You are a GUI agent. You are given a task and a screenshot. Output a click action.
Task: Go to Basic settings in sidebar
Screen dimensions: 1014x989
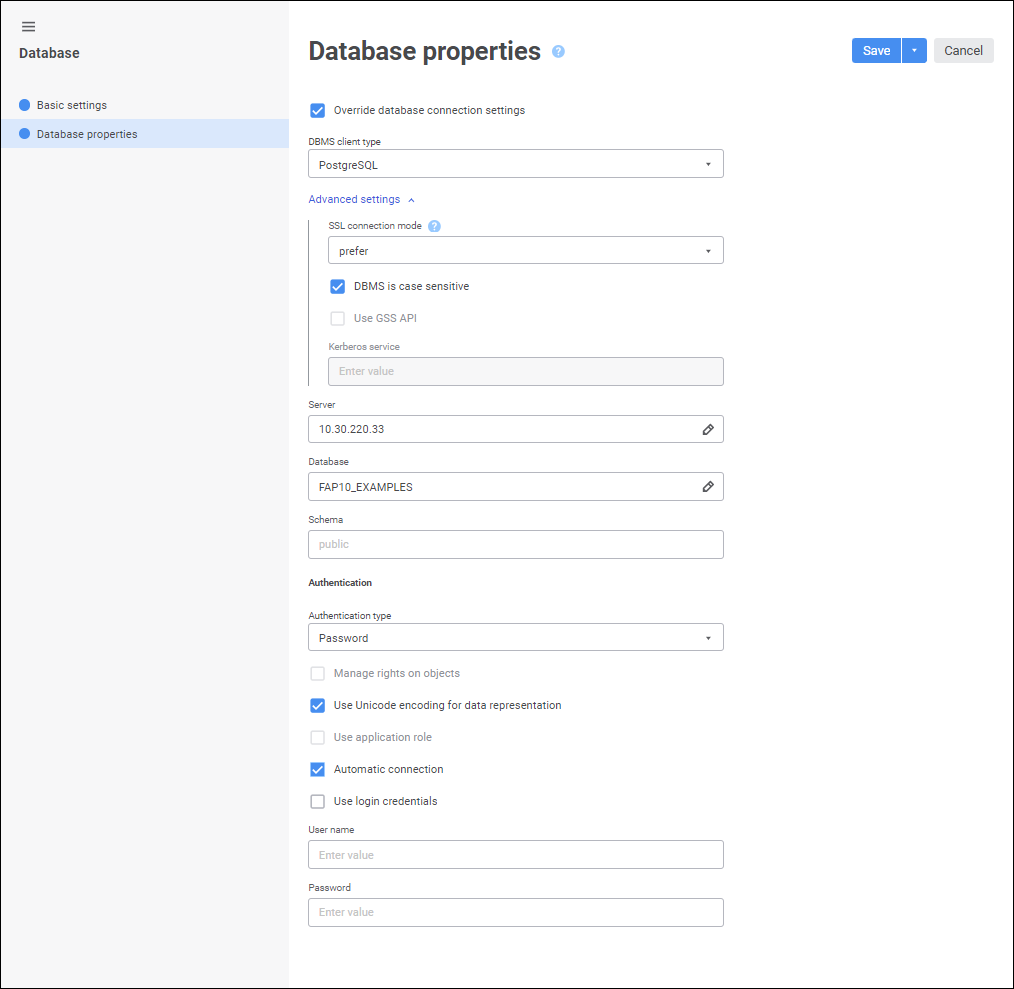pyautogui.click(x=72, y=105)
